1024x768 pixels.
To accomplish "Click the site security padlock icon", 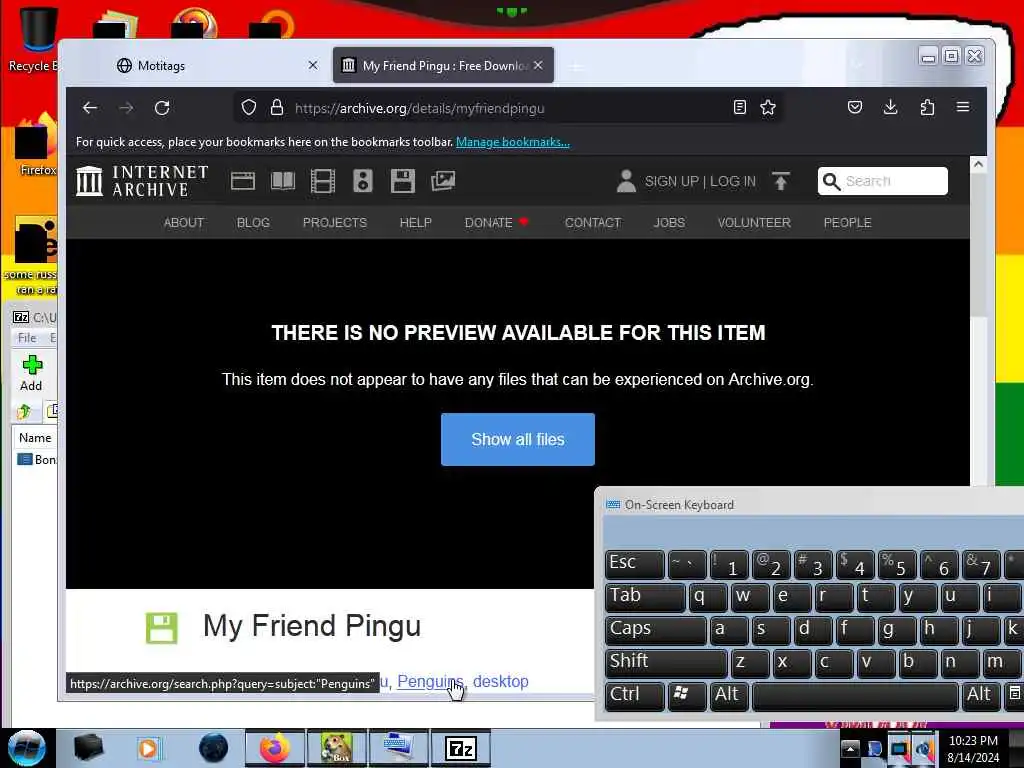I will [x=277, y=108].
